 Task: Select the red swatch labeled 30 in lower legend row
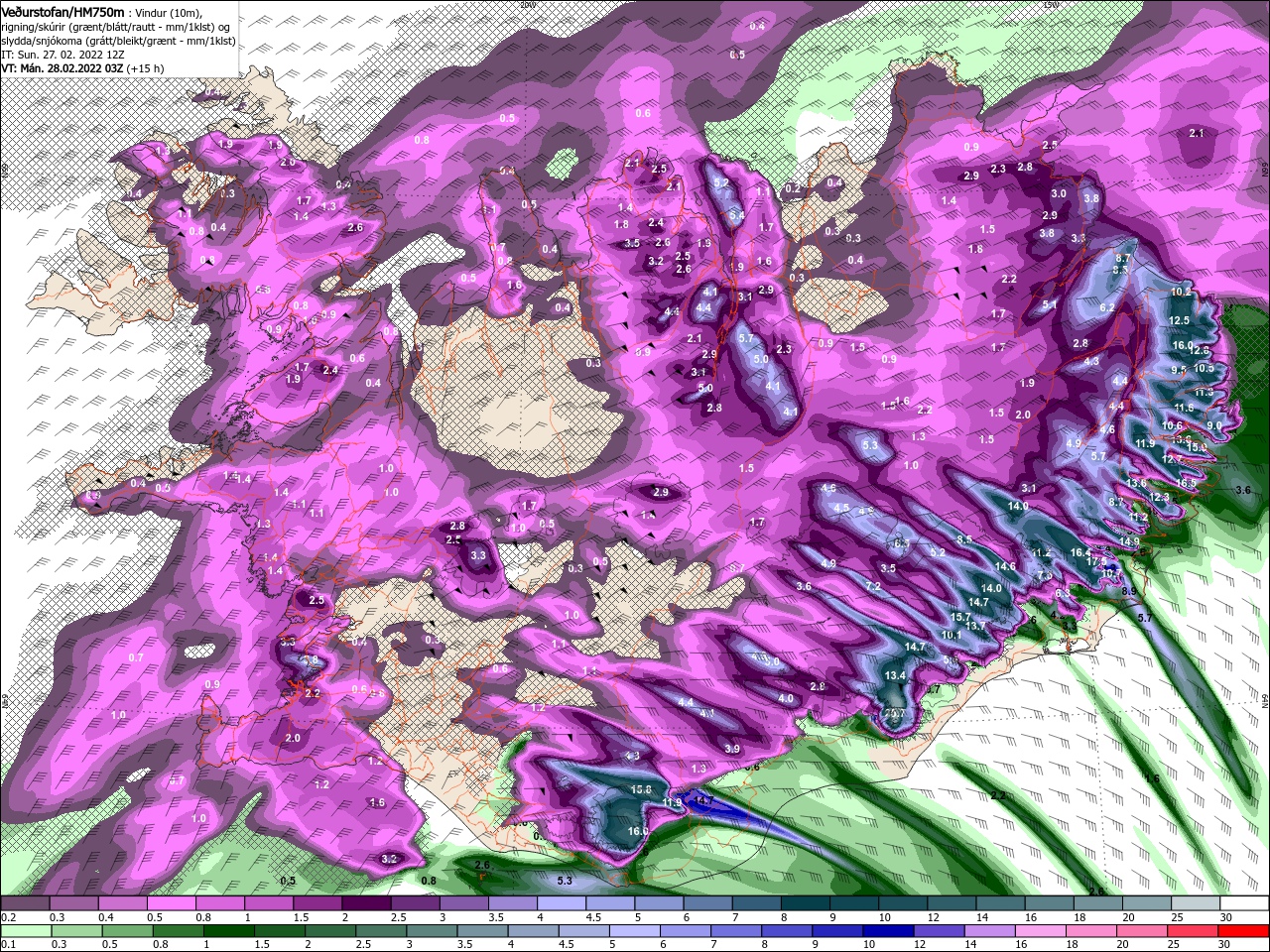pos(1245,930)
